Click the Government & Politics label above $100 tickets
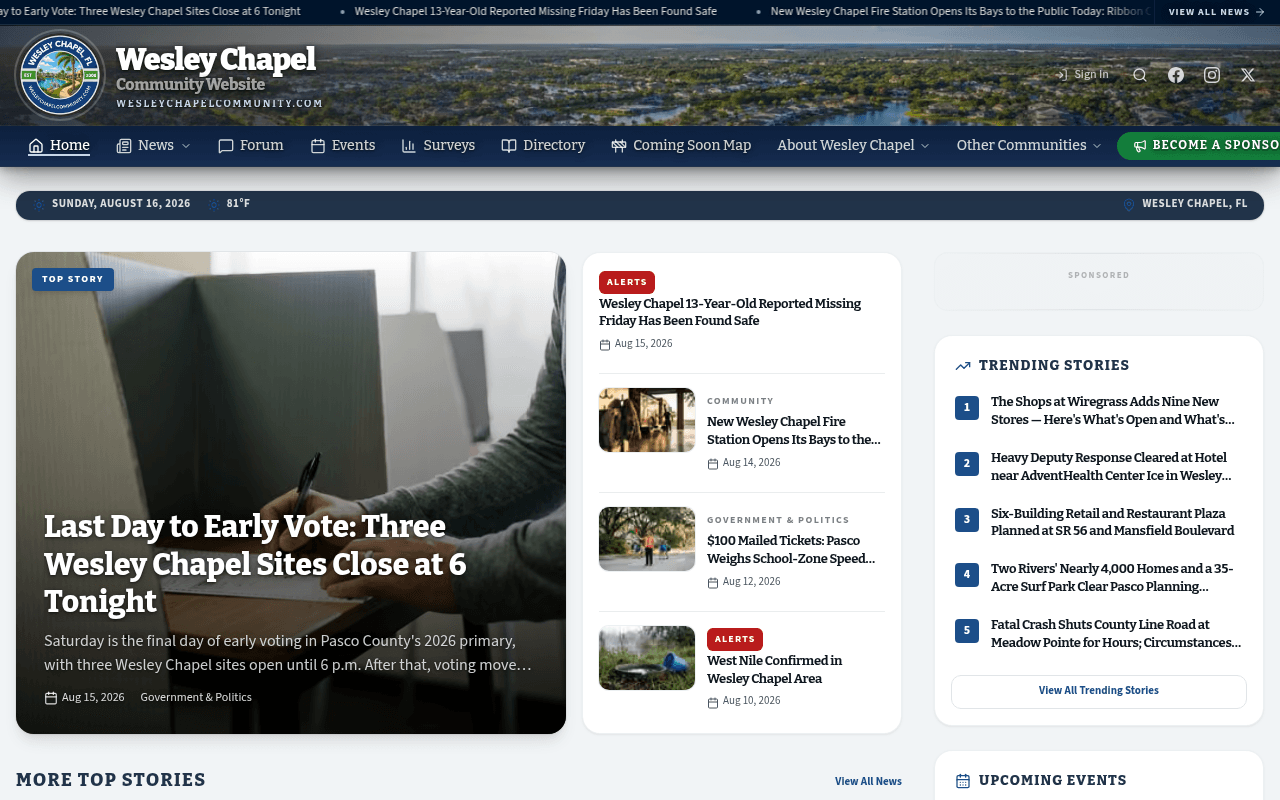 (778, 520)
